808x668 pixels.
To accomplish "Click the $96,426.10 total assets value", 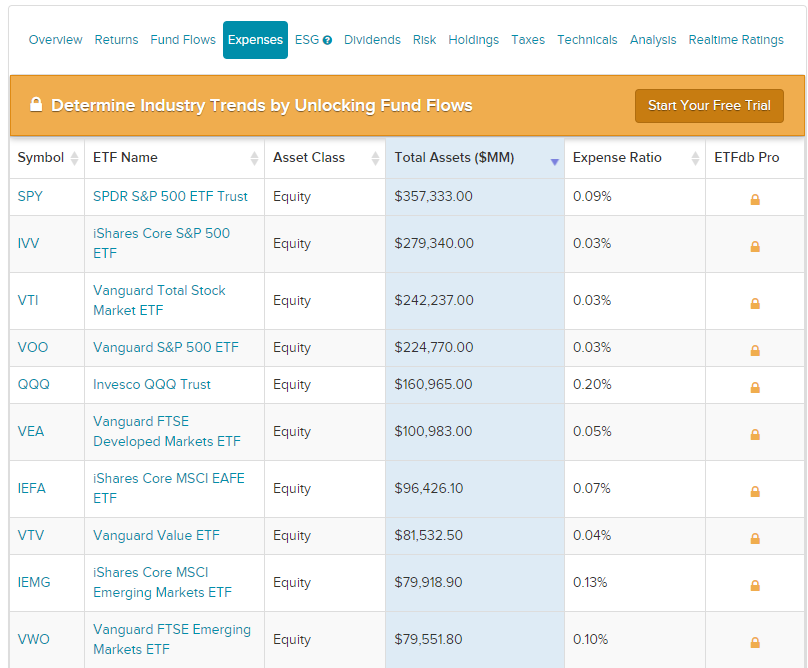I will (x=429, y=488).
